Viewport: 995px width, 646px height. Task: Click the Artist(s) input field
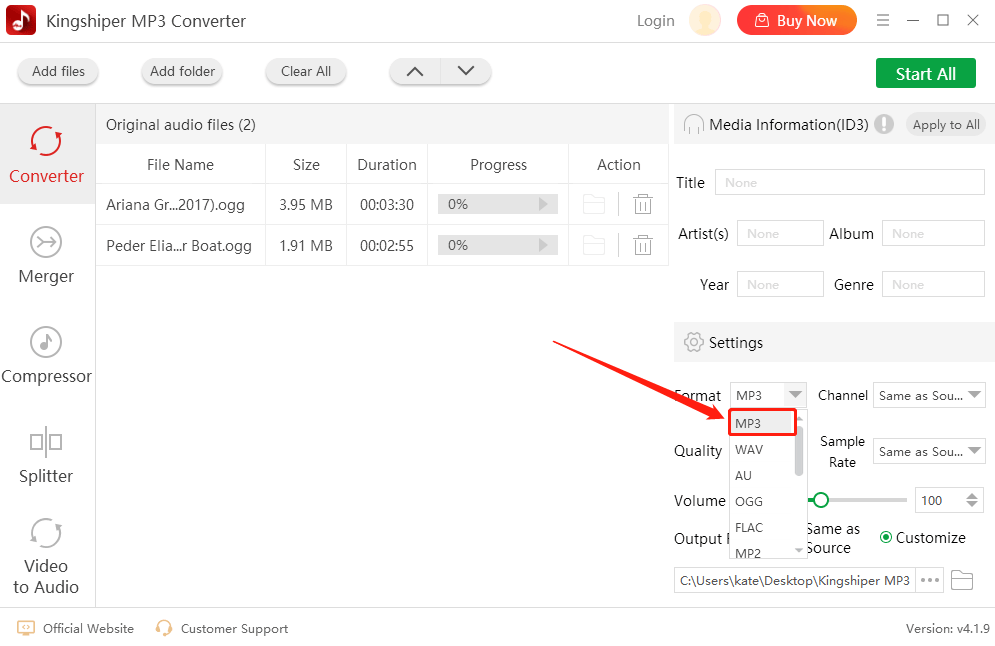pyautogui.click(x=780, y=233)
